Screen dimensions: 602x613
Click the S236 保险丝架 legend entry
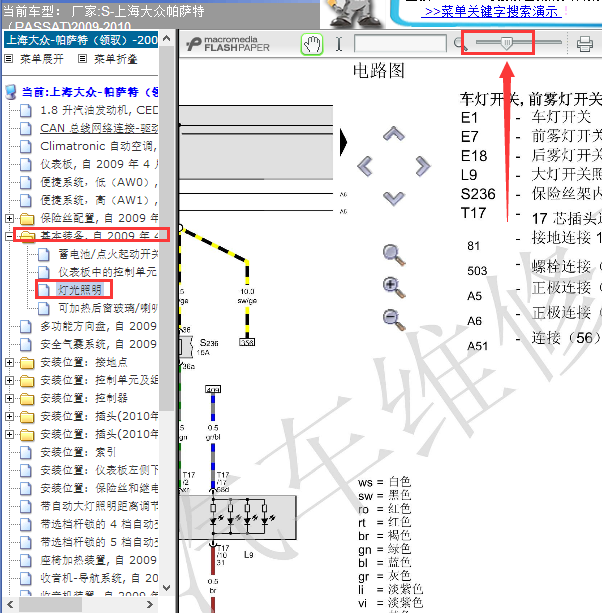point(531,194)
